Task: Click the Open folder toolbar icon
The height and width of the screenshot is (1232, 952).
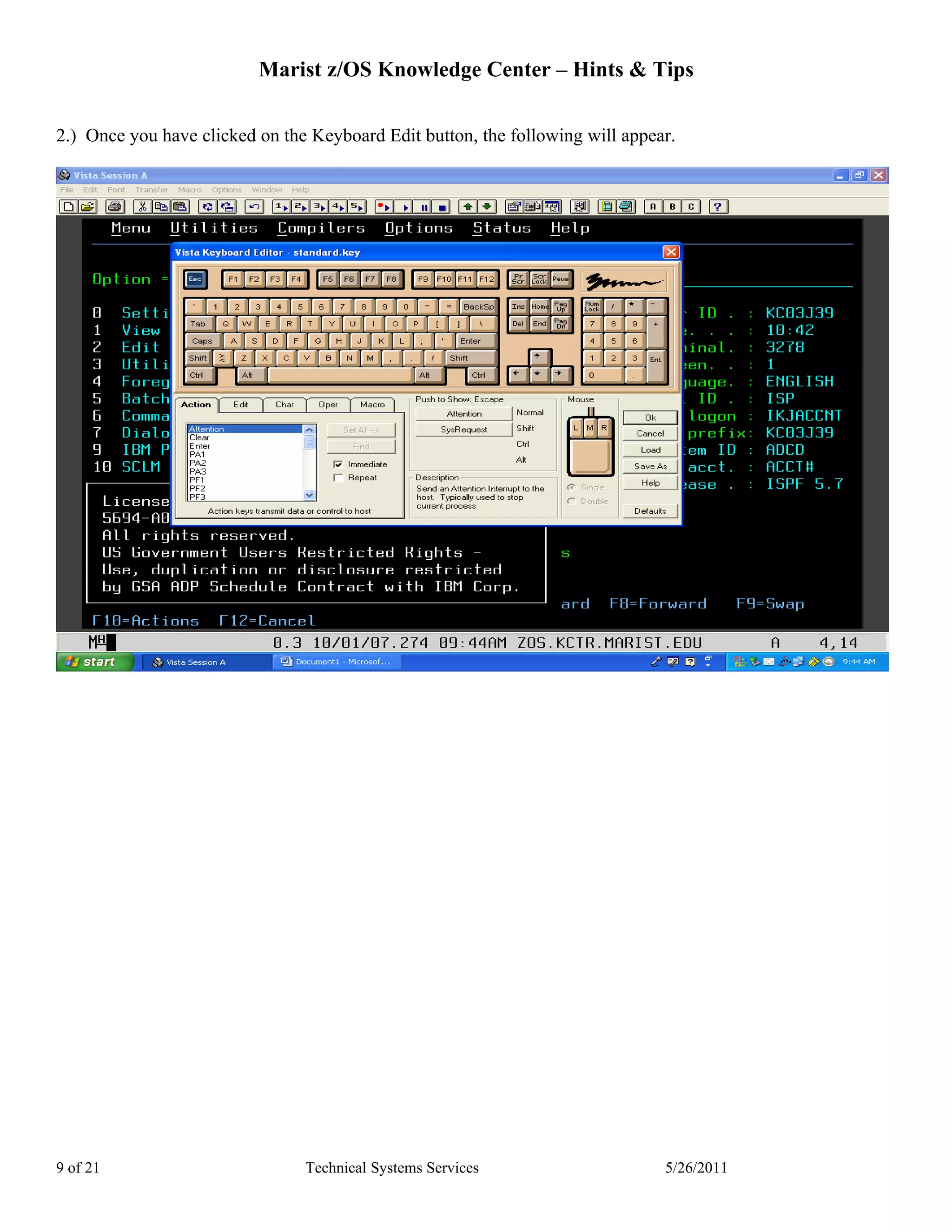Action: 88,207
